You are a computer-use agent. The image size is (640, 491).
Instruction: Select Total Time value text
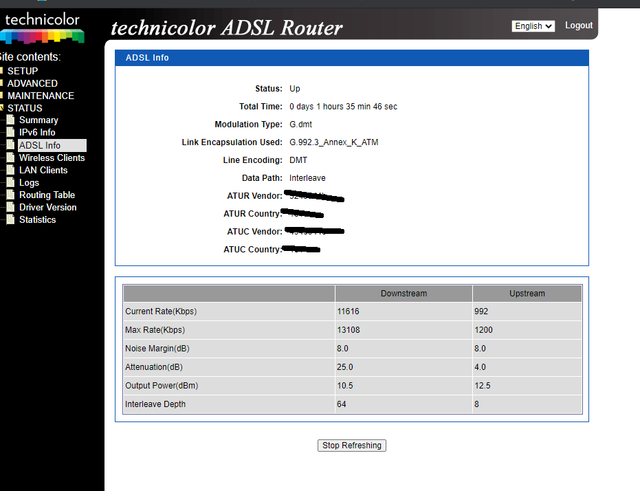click(343, 107)
